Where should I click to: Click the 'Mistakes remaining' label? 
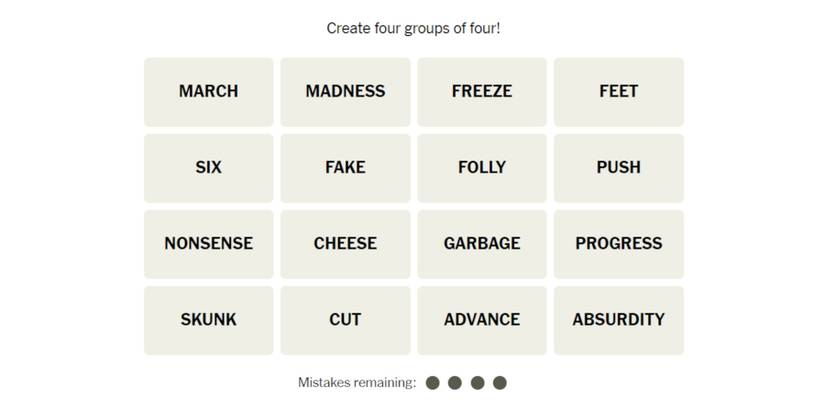point(357,383)
